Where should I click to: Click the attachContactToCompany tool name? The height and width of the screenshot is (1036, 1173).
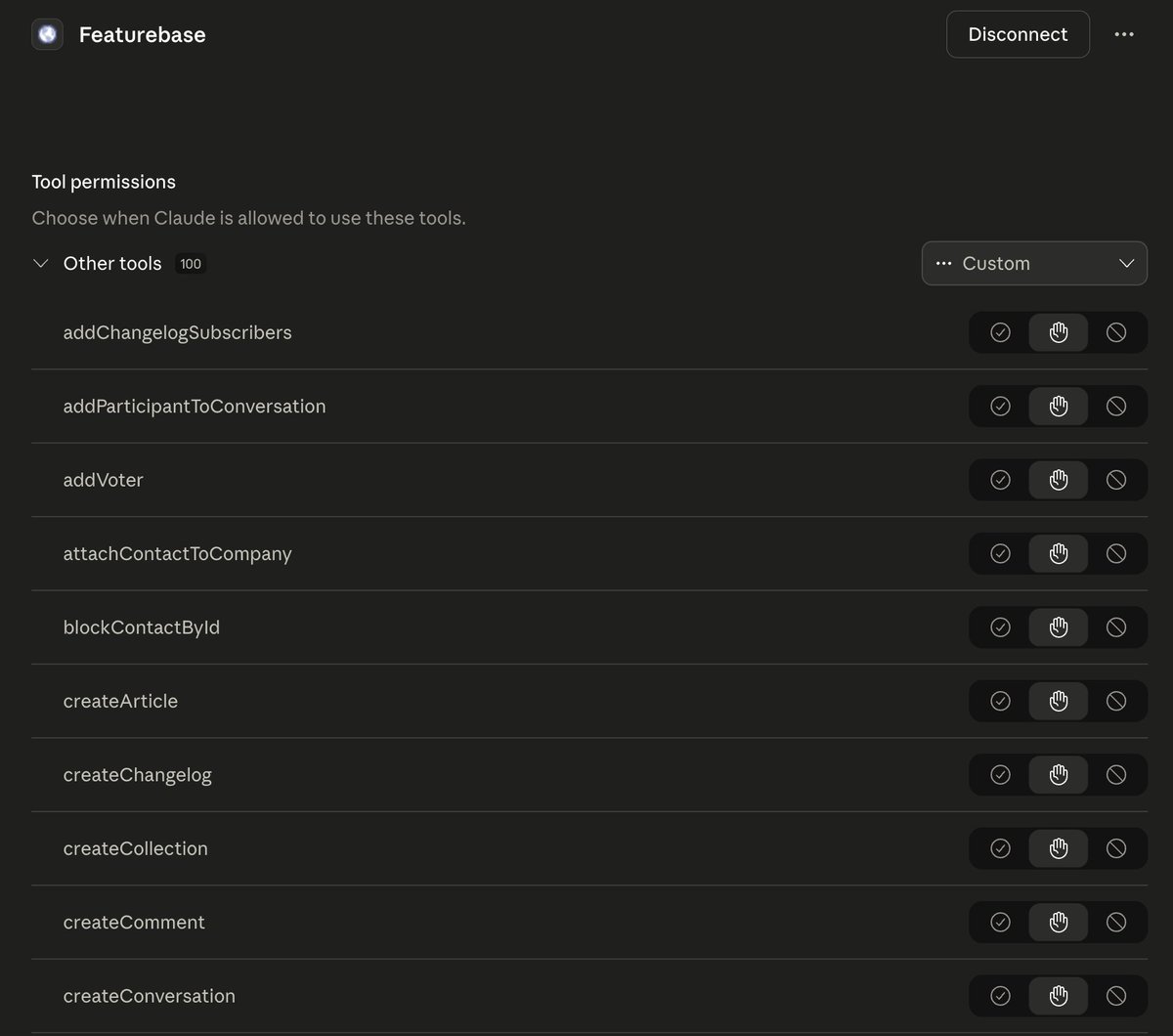177,553
